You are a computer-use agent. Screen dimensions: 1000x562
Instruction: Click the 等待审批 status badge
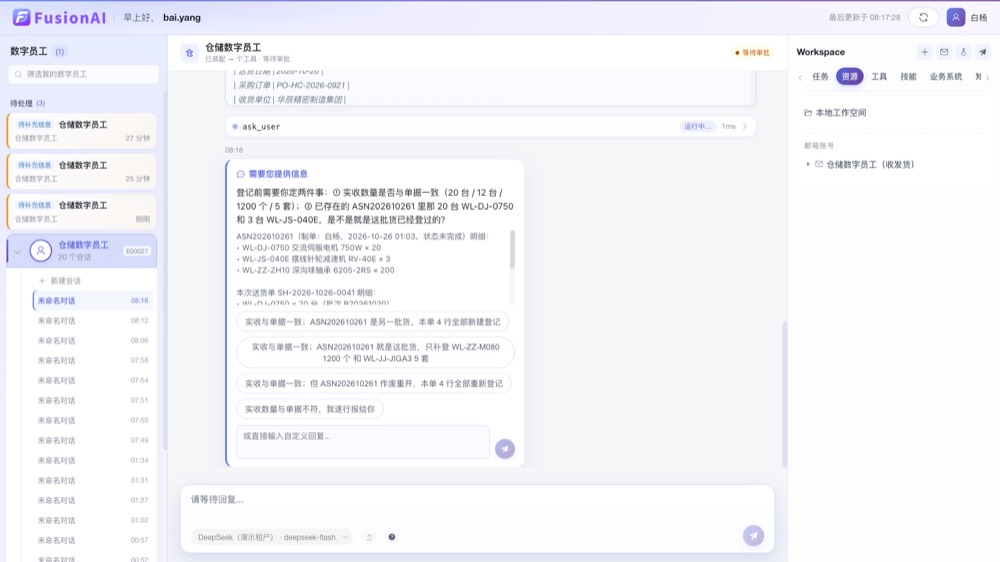[753, 53]
